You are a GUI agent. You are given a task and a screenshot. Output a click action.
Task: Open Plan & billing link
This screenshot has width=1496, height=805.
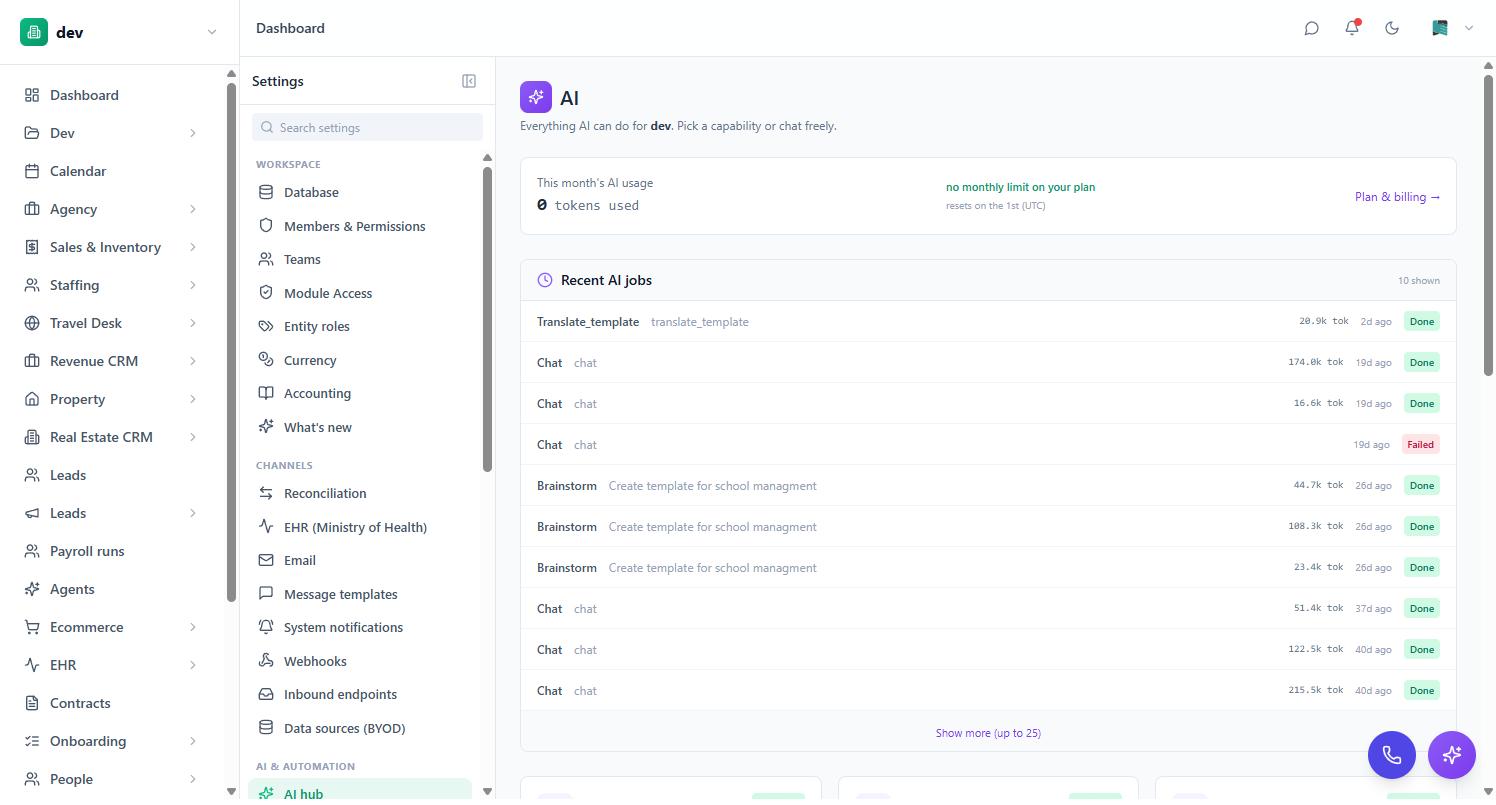[x=1397, y=197]
